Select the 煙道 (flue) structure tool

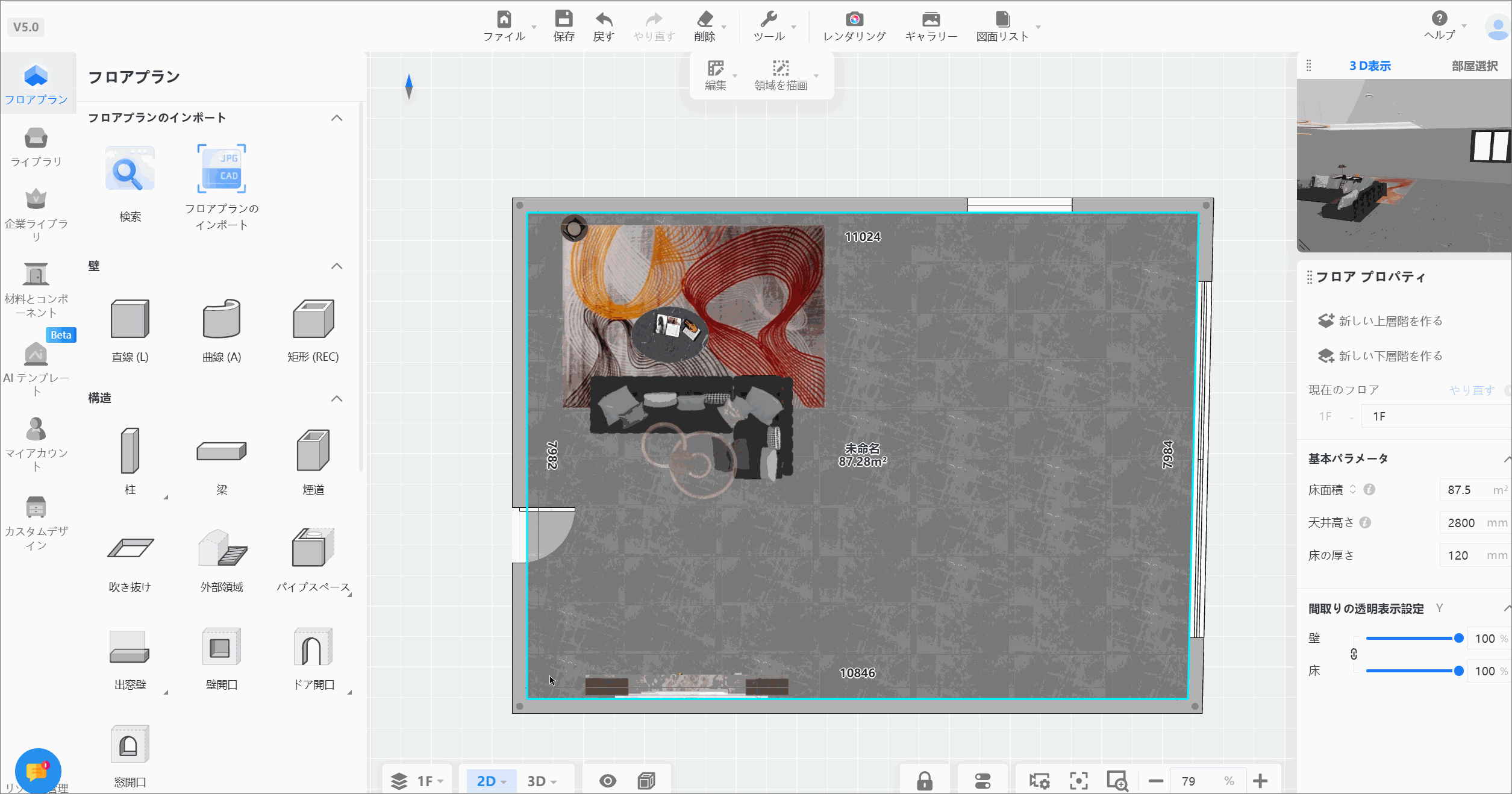click(313, 461)
